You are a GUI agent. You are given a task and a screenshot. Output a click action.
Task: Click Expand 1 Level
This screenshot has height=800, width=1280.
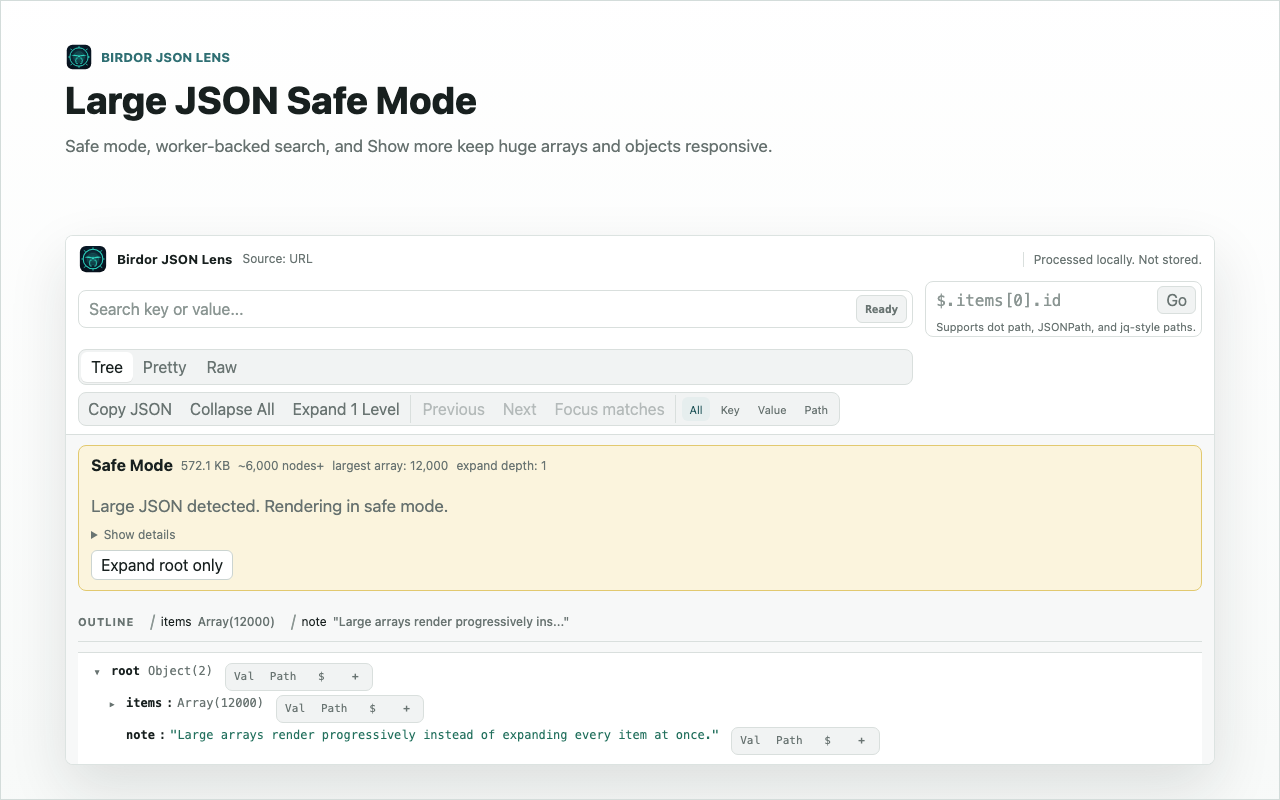point(346,409)
